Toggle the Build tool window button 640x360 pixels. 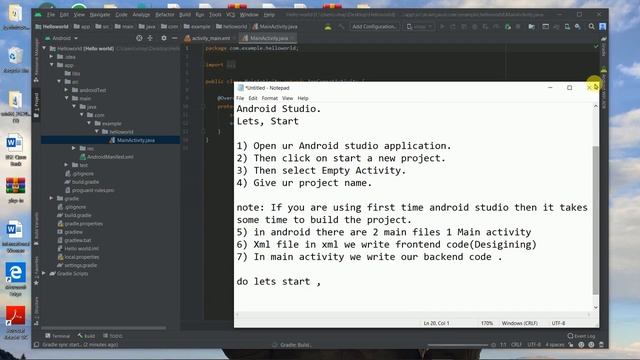[86, 336]
